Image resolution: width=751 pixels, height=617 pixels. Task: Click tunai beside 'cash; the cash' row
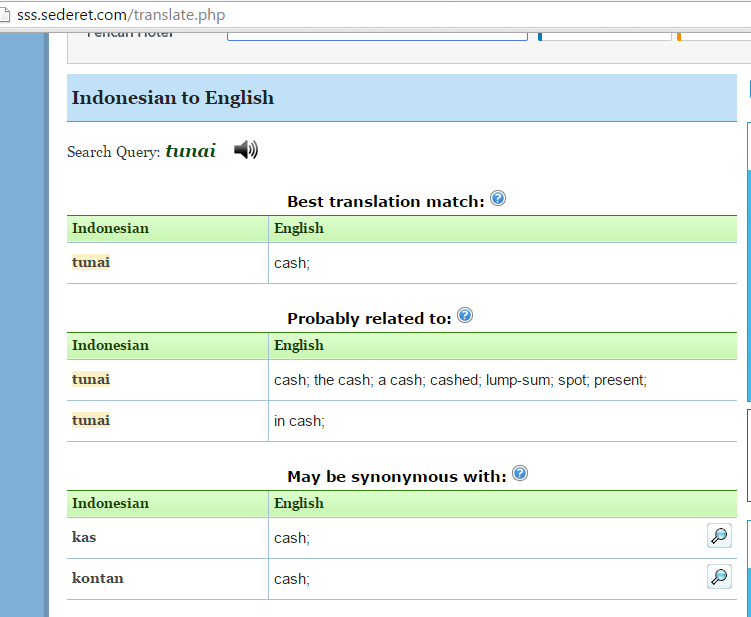coord(91,380)
